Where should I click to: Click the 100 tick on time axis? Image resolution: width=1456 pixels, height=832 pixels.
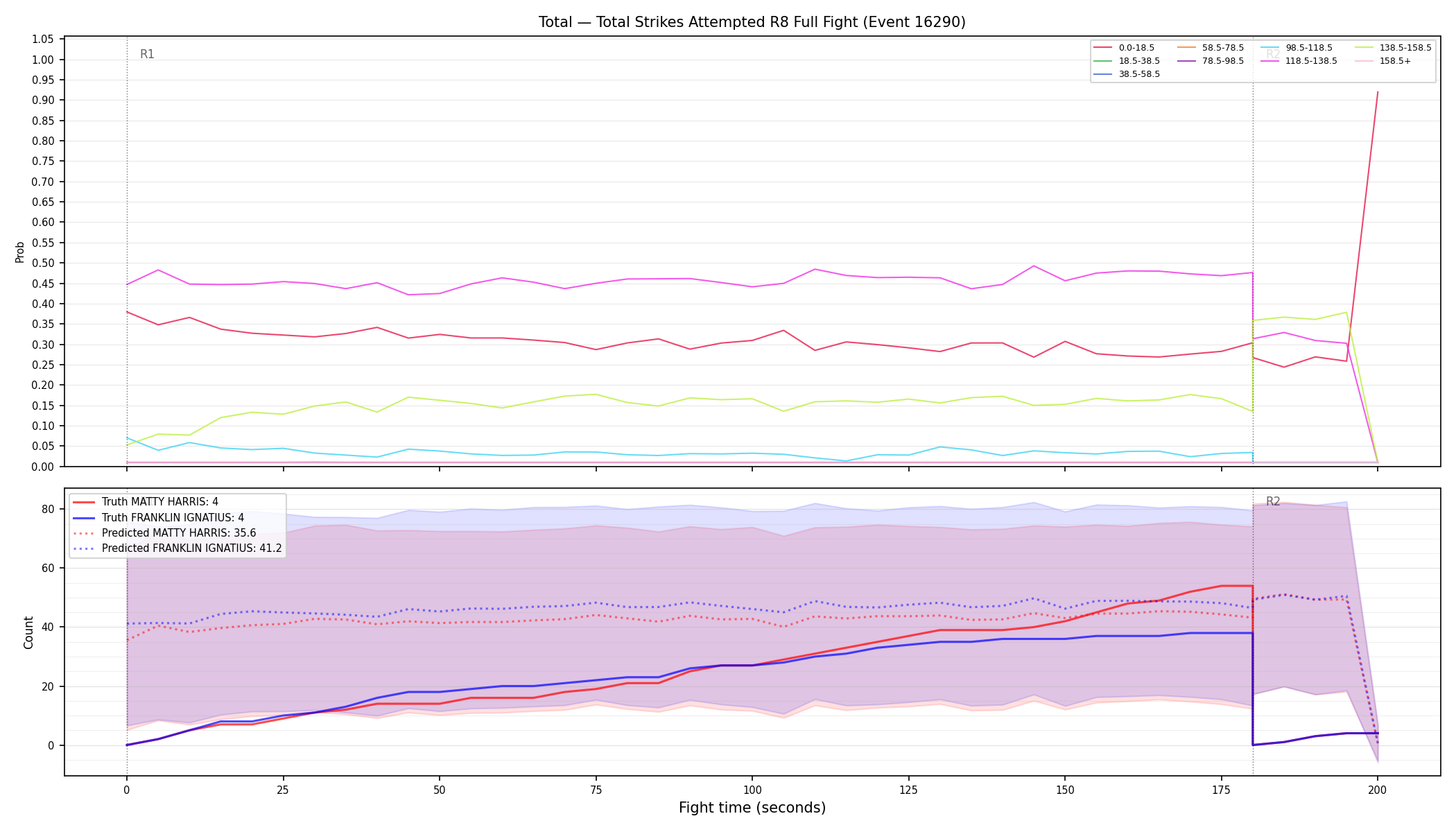pos(752,789)
